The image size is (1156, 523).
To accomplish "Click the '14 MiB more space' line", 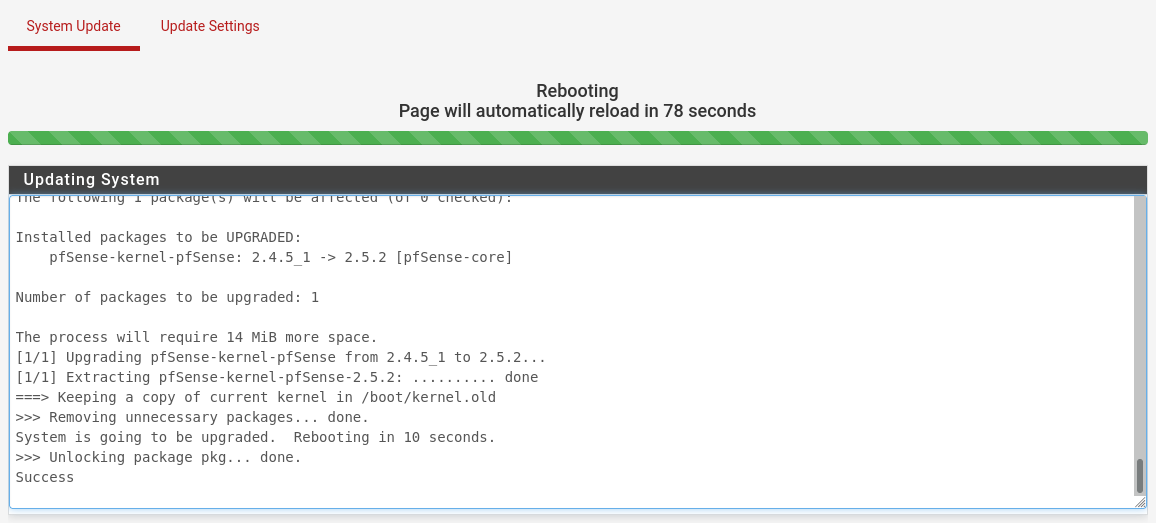I will 196,338.
